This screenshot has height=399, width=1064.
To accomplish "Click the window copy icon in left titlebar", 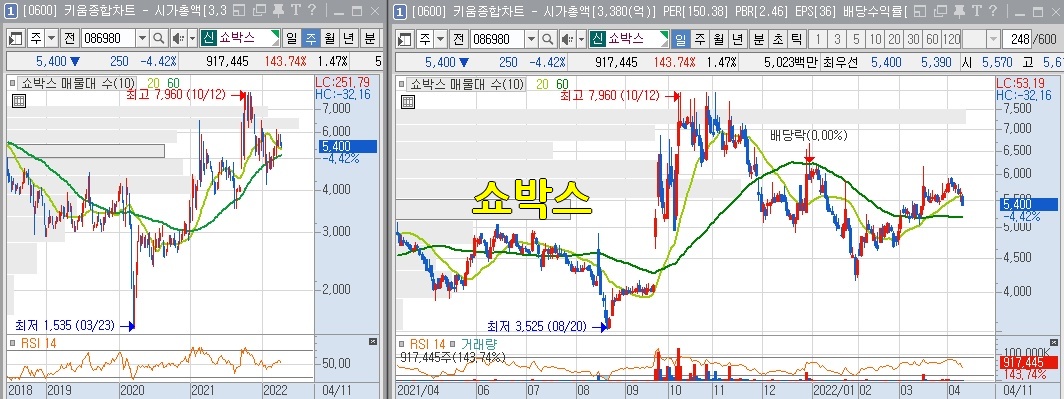I will [x=259, y=11].
